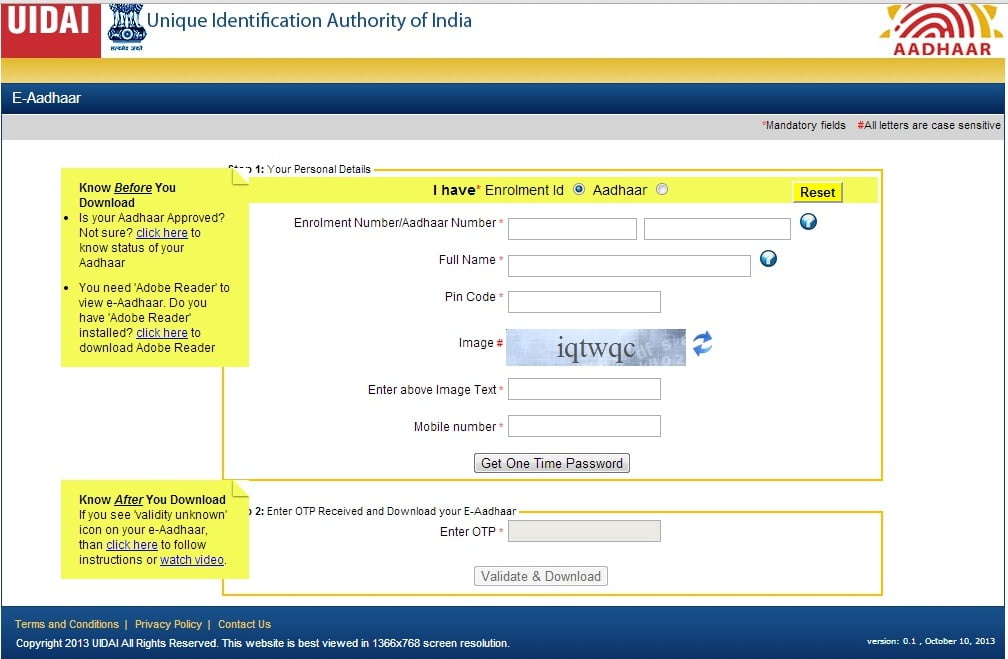Select the Enrolment Id radio button

tap(579, 190)
